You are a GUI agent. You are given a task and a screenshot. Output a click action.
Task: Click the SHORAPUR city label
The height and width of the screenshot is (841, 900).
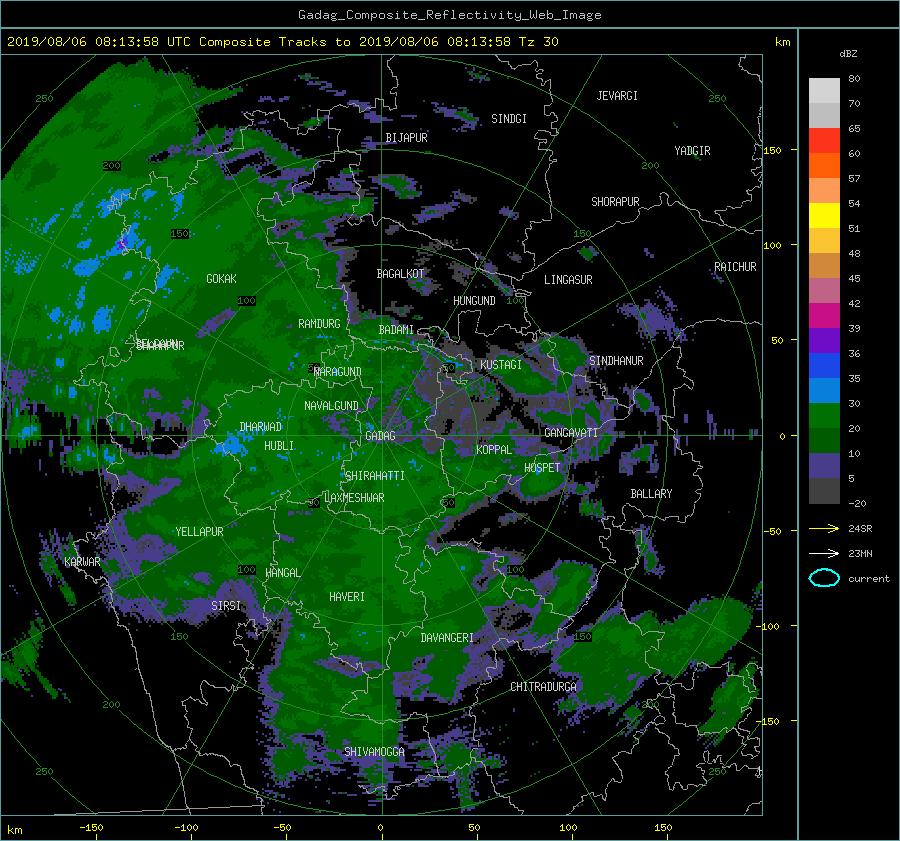[615, 202]
